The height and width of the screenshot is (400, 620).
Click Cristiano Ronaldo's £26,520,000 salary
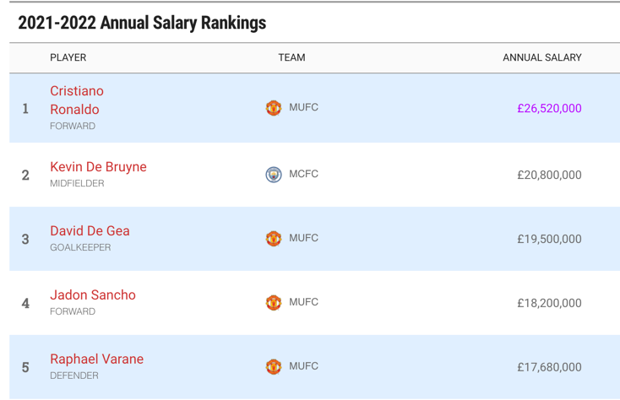tap(549, 109)
